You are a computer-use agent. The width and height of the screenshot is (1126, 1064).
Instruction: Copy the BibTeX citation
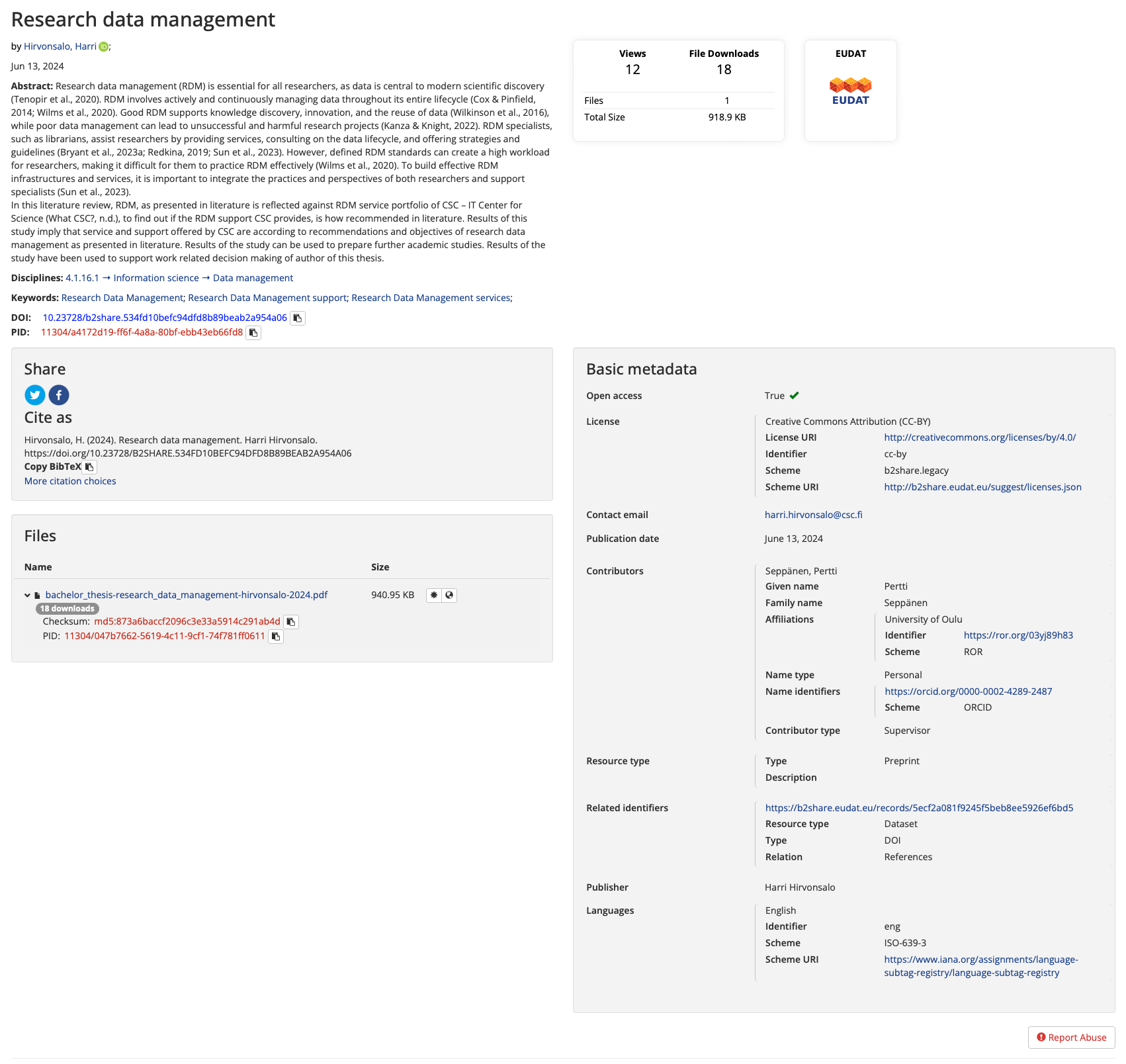89,466
